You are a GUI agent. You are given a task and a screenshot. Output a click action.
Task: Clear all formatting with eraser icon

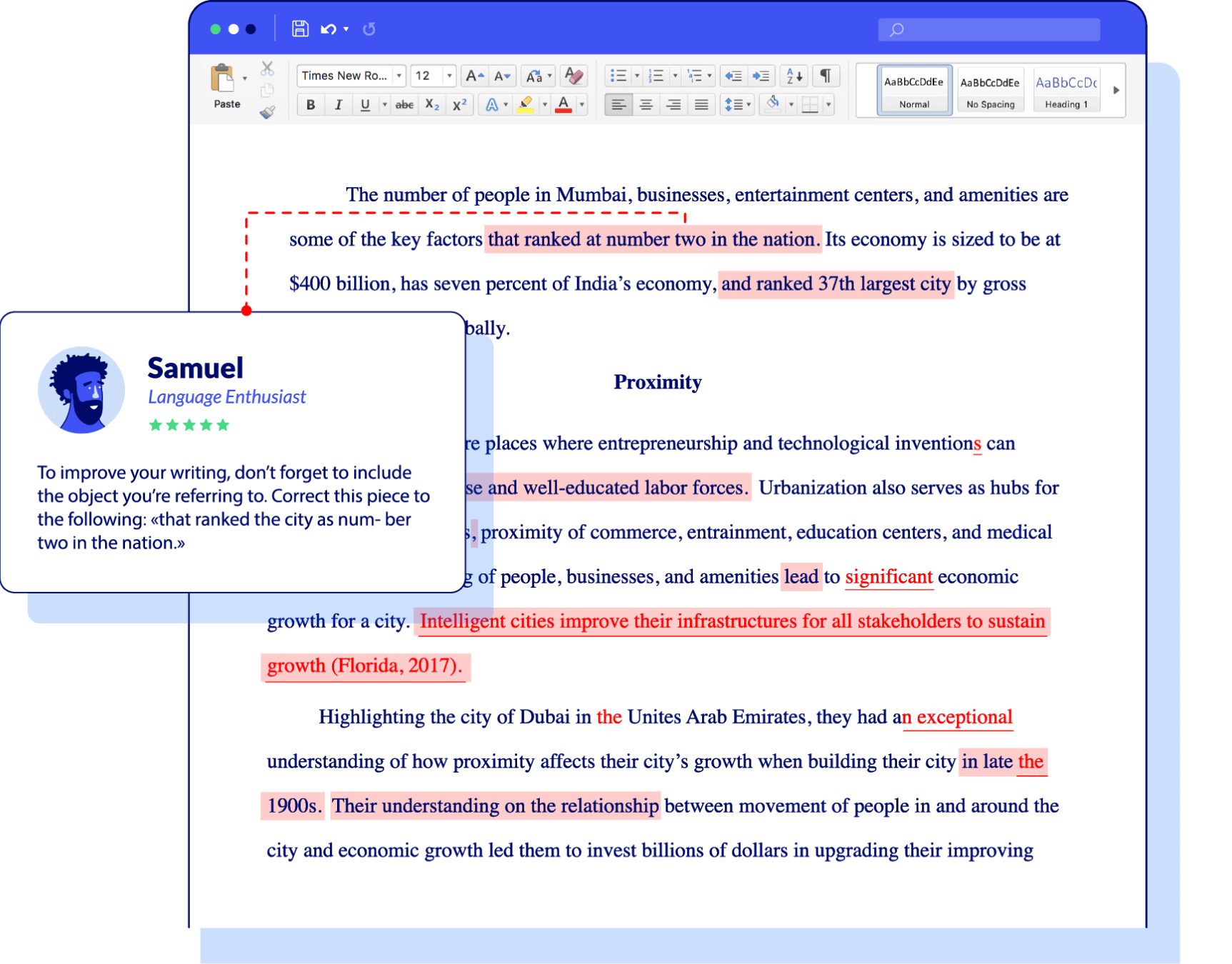(x=574, y=76)
